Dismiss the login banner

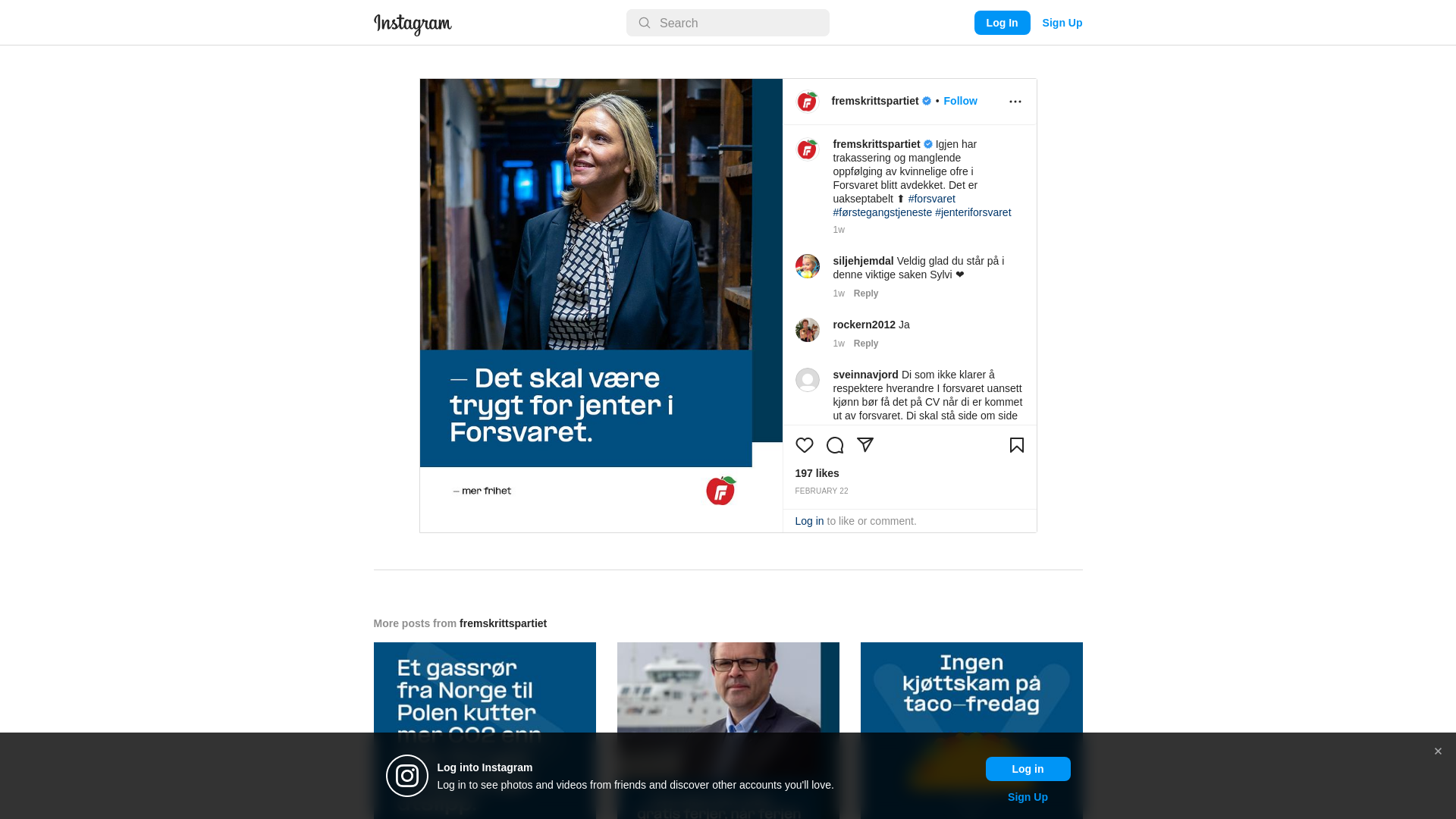tap(1438, 752)
